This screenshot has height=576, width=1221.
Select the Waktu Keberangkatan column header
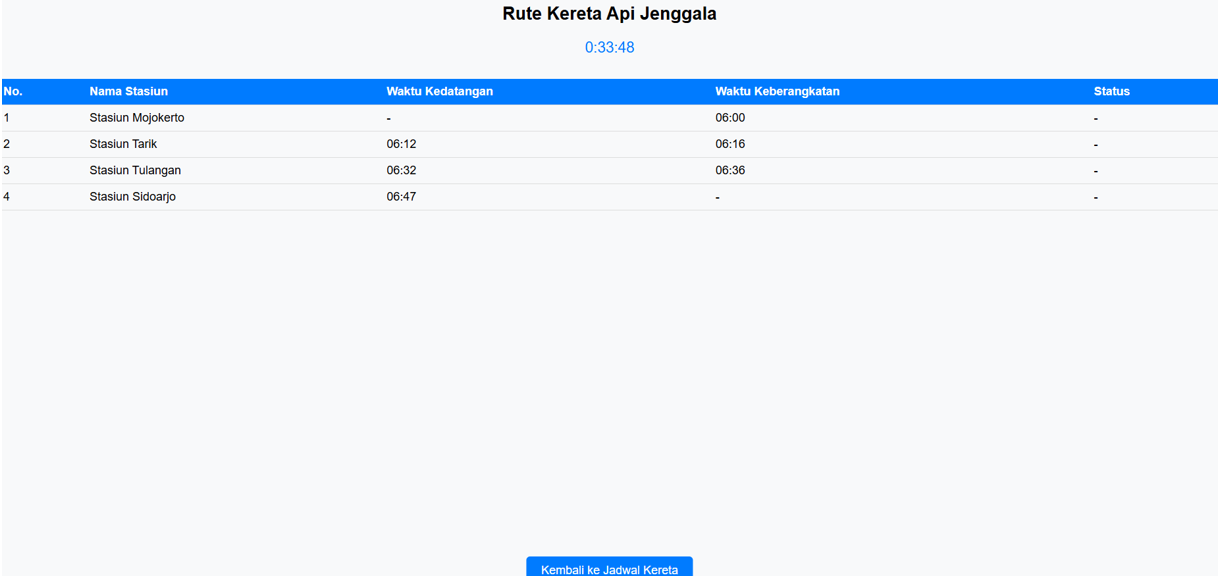click(777, 91)
